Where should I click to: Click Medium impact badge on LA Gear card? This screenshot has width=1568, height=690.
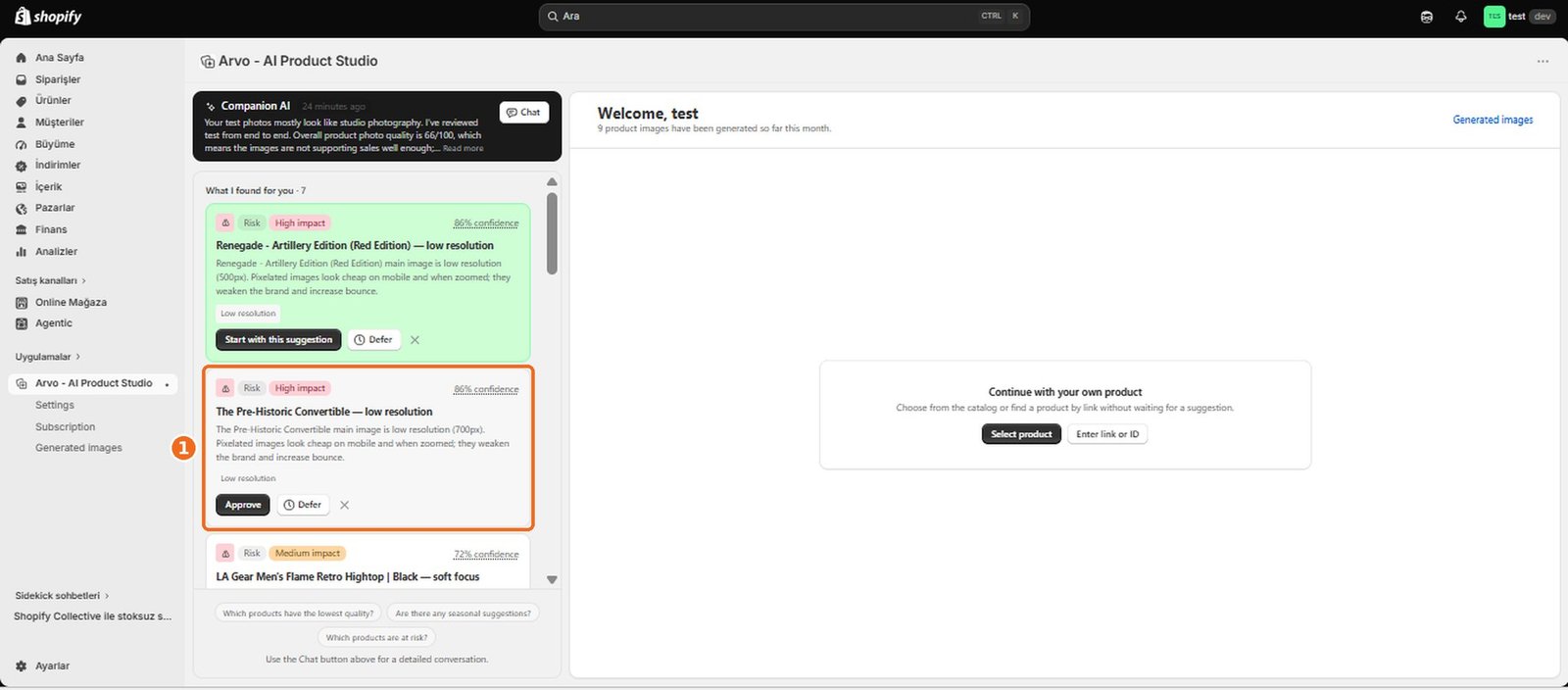[308, 554]
